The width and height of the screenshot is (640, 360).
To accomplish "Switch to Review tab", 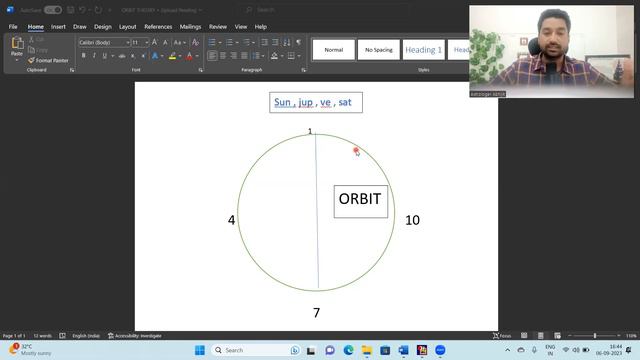I will (x=218, y=27).
